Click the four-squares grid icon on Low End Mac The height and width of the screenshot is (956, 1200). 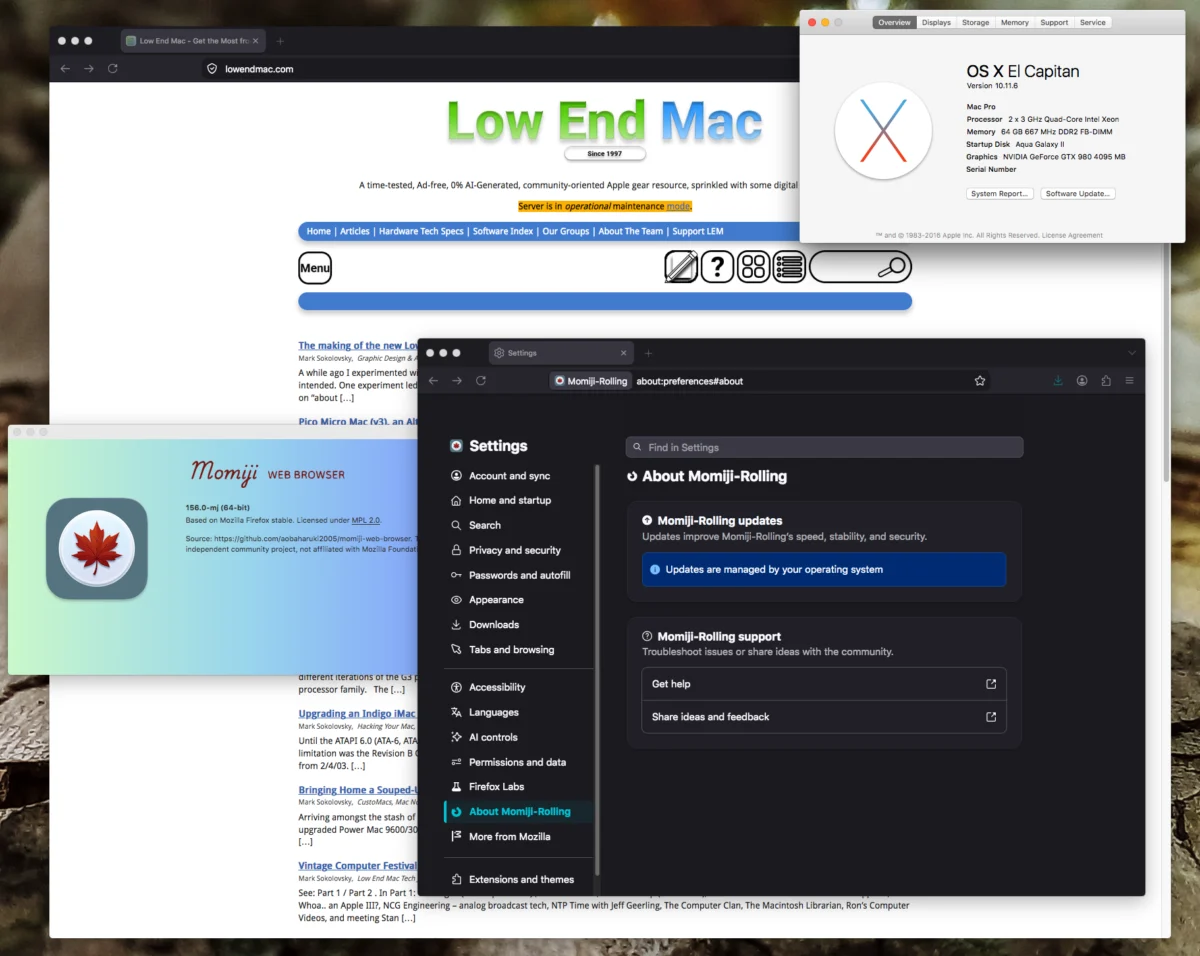pyautogui.click(x=753, y=267)
